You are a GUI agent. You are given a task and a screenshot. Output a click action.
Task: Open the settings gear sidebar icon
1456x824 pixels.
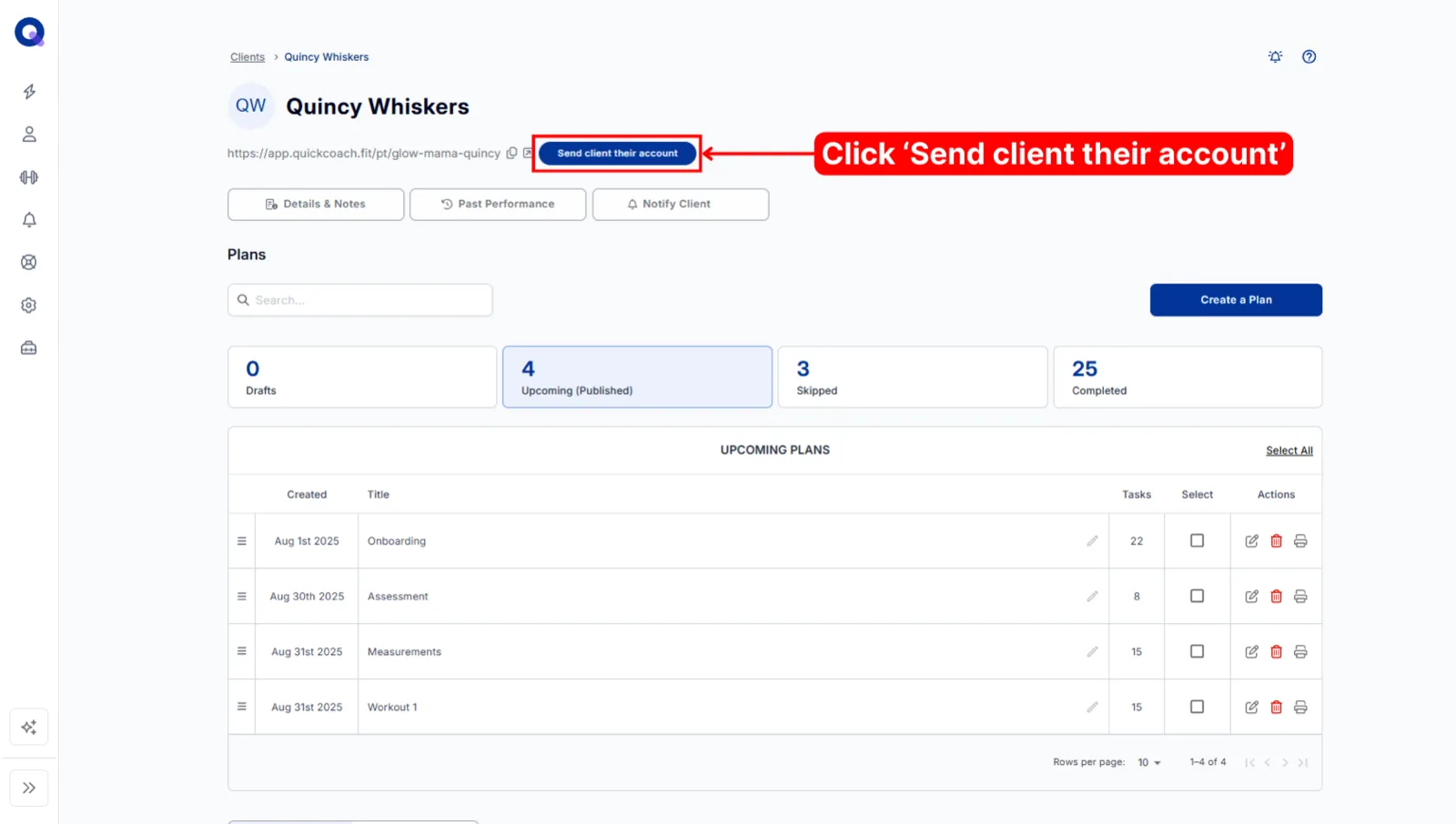29,306
